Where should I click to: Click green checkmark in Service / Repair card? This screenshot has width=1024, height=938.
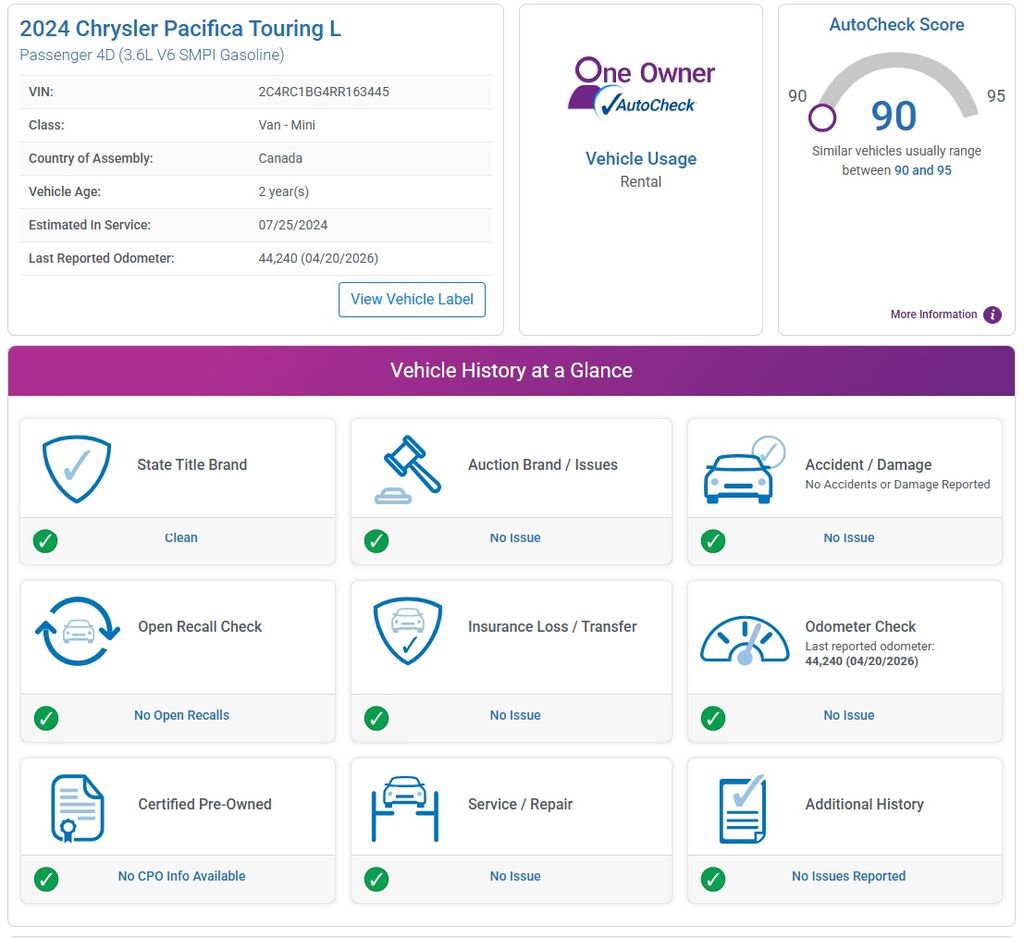pos(376,879)
